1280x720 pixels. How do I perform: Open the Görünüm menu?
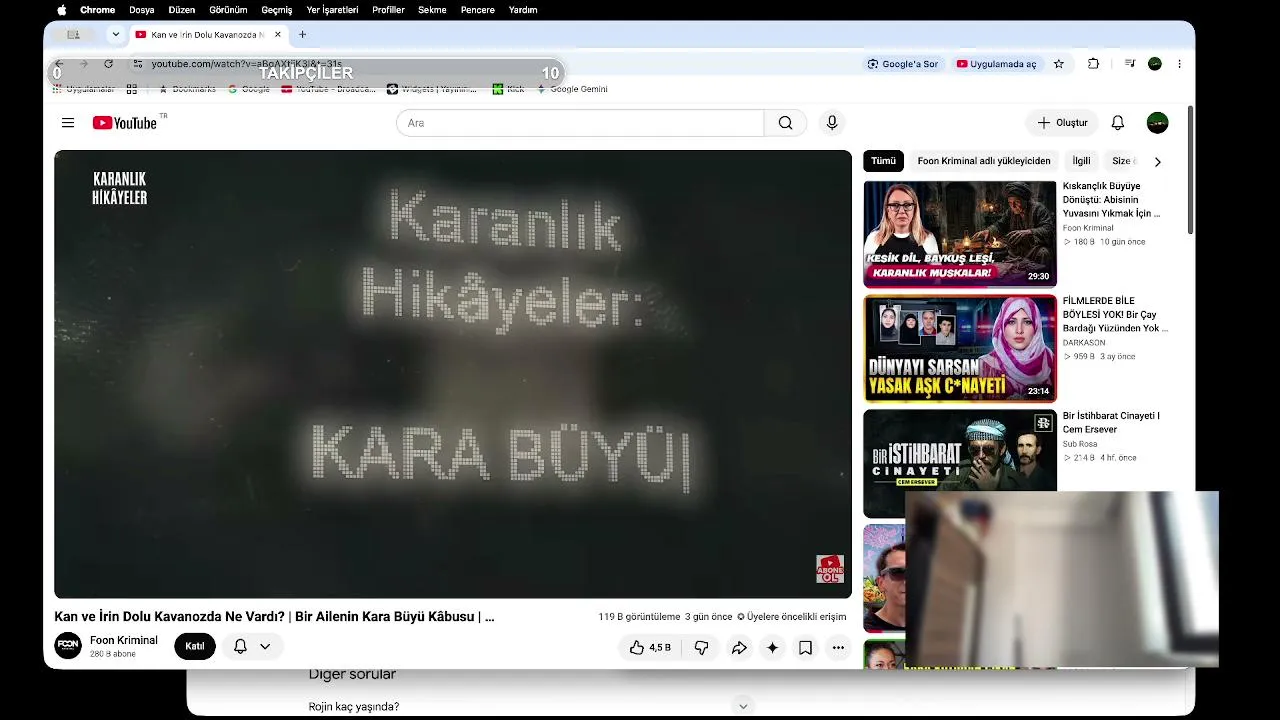(x=228, y=10)
